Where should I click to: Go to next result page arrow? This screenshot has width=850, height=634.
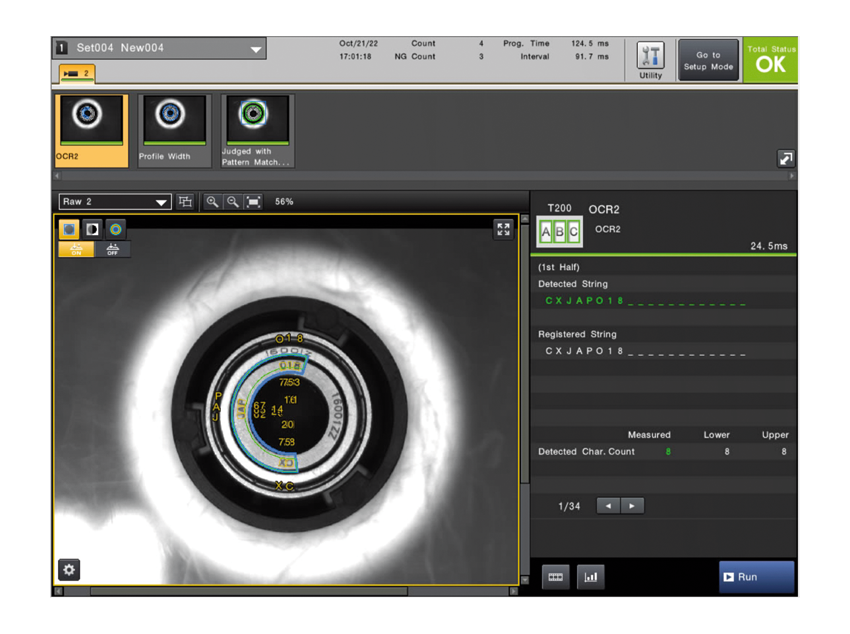pyautogui.click(x=632, y=506)
